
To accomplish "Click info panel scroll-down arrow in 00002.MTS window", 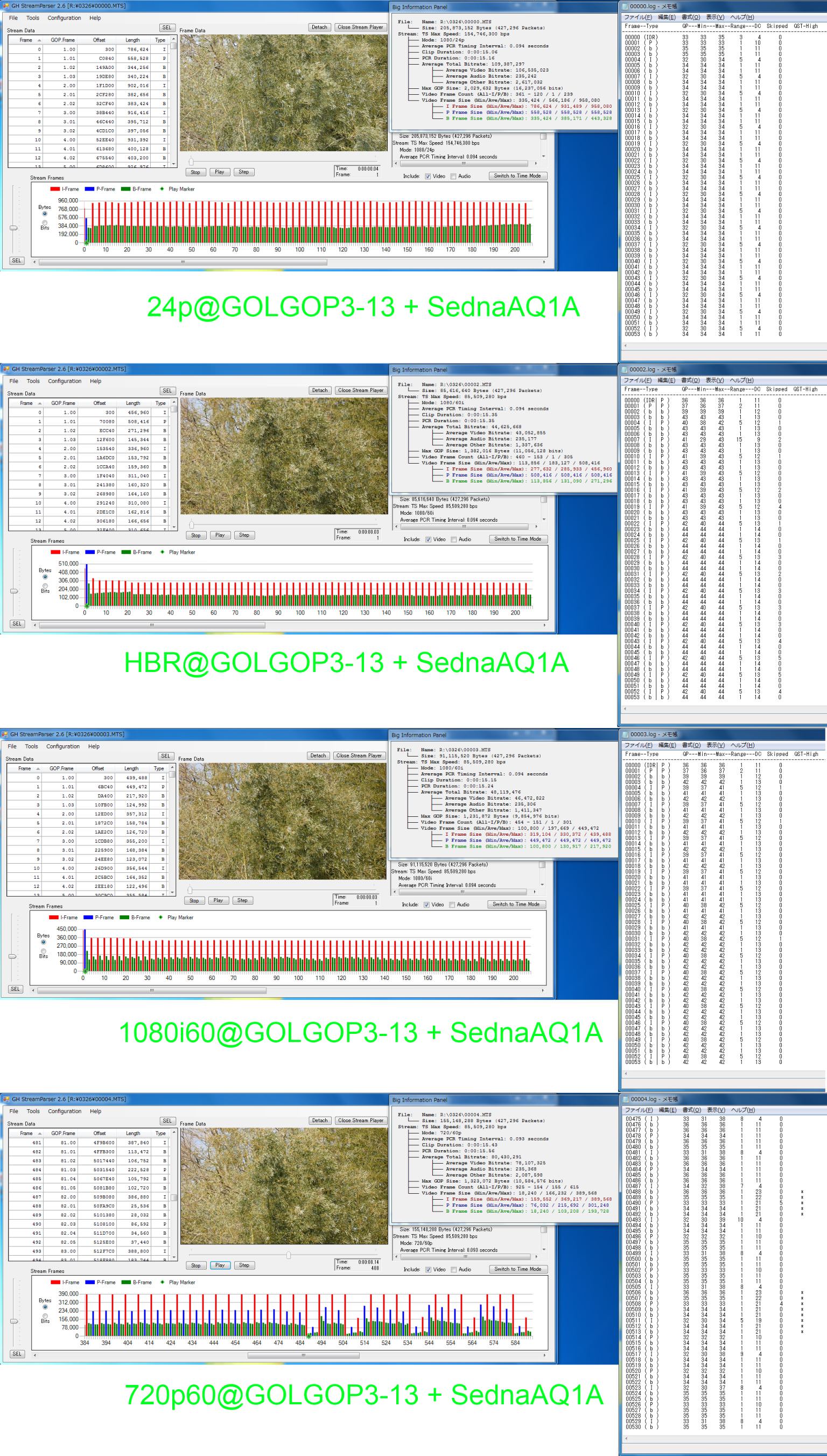I will (544, 520).
